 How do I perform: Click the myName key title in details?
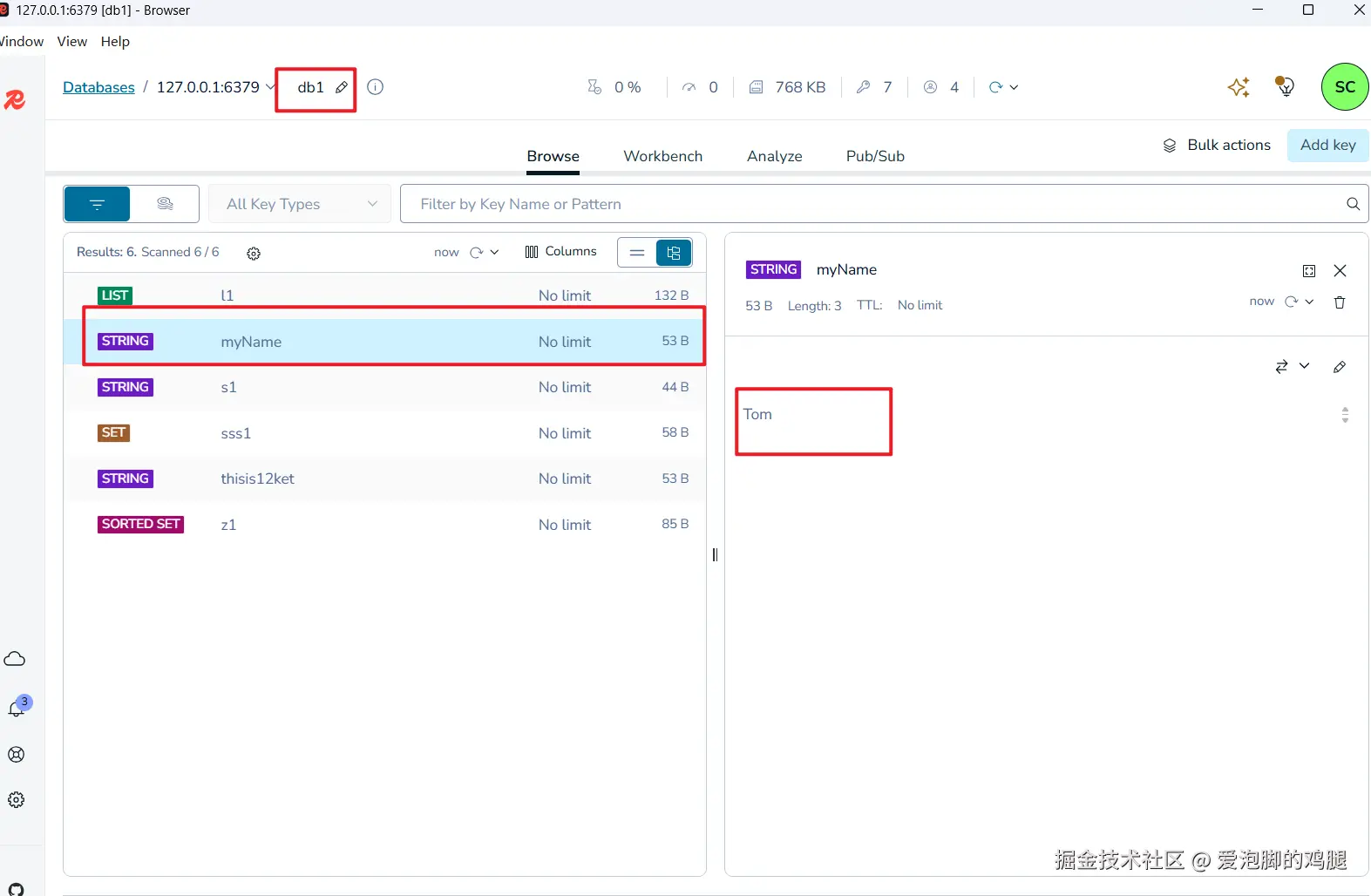coord(846,270)
